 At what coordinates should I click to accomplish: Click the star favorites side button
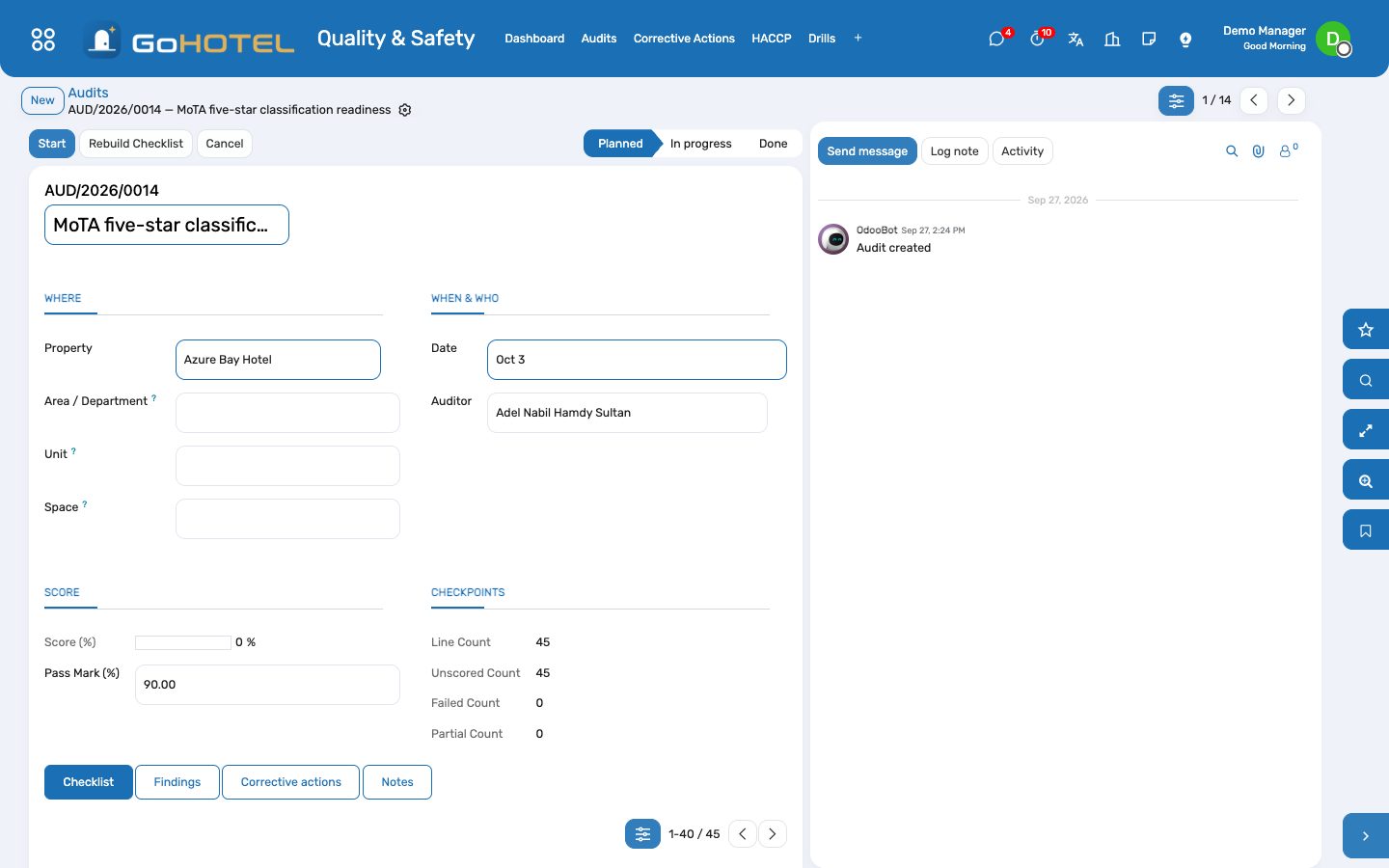click(1366, 330)
